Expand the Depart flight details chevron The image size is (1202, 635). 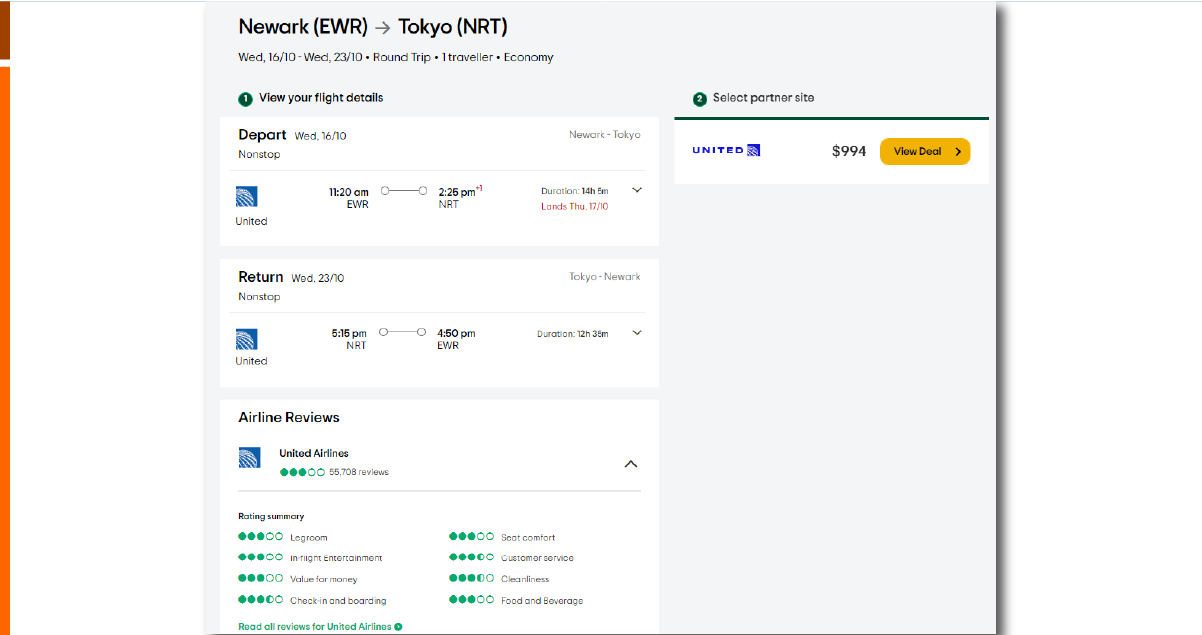(x=637, y=190)
